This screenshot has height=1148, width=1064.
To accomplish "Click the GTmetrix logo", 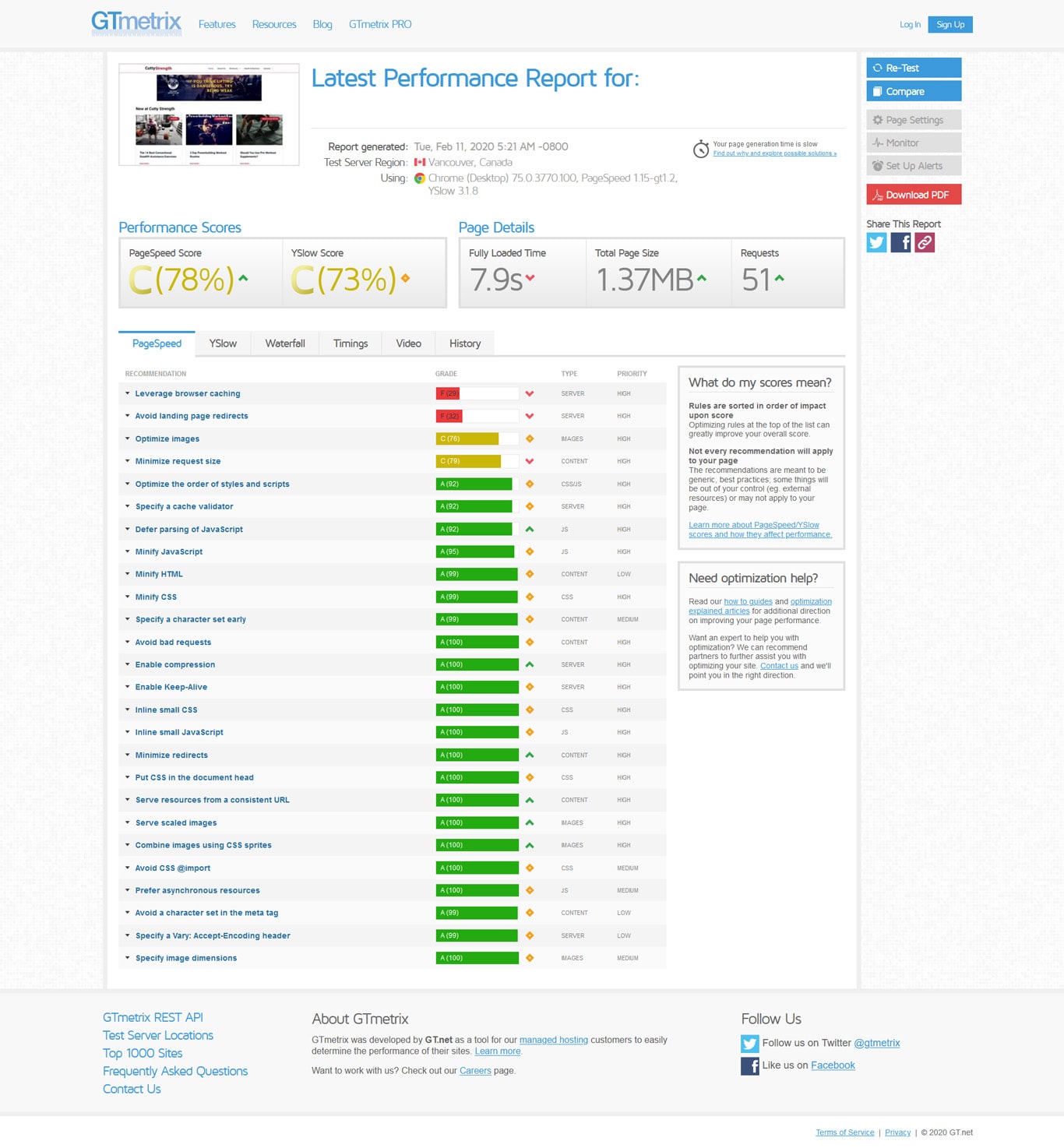I will click(136, 23).
